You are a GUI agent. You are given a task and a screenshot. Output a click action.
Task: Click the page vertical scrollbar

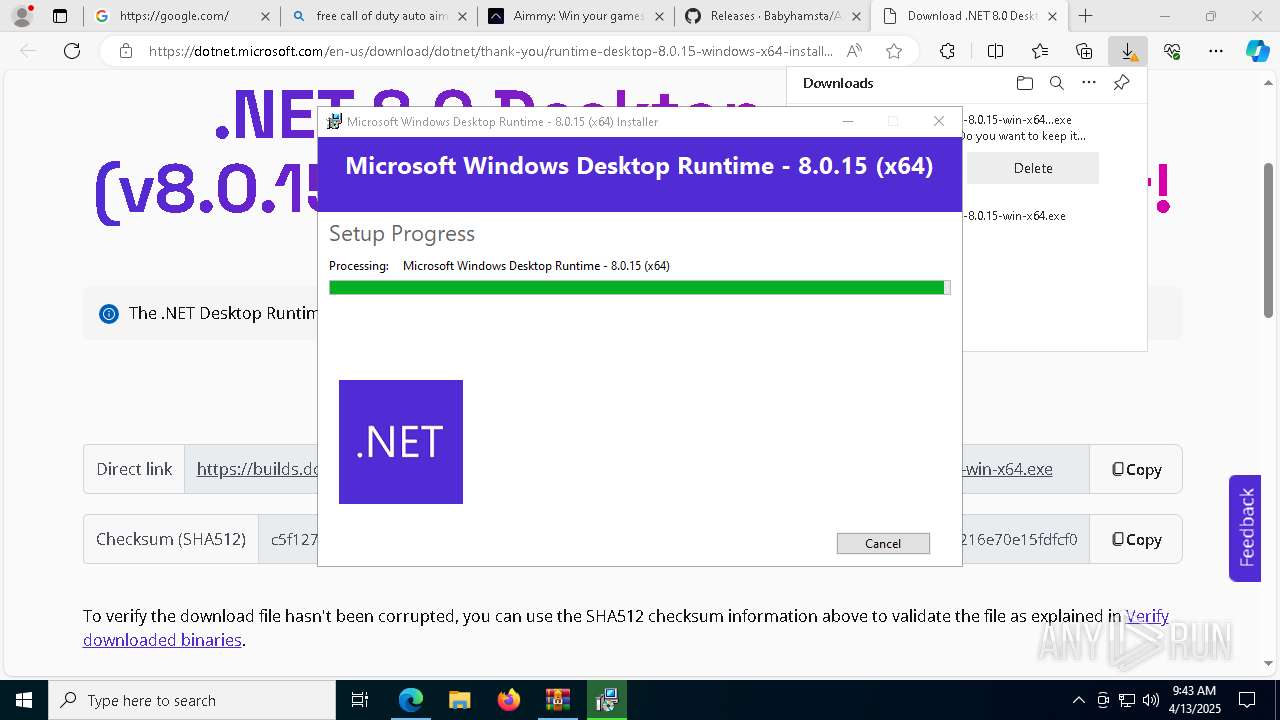(1269, 240)
